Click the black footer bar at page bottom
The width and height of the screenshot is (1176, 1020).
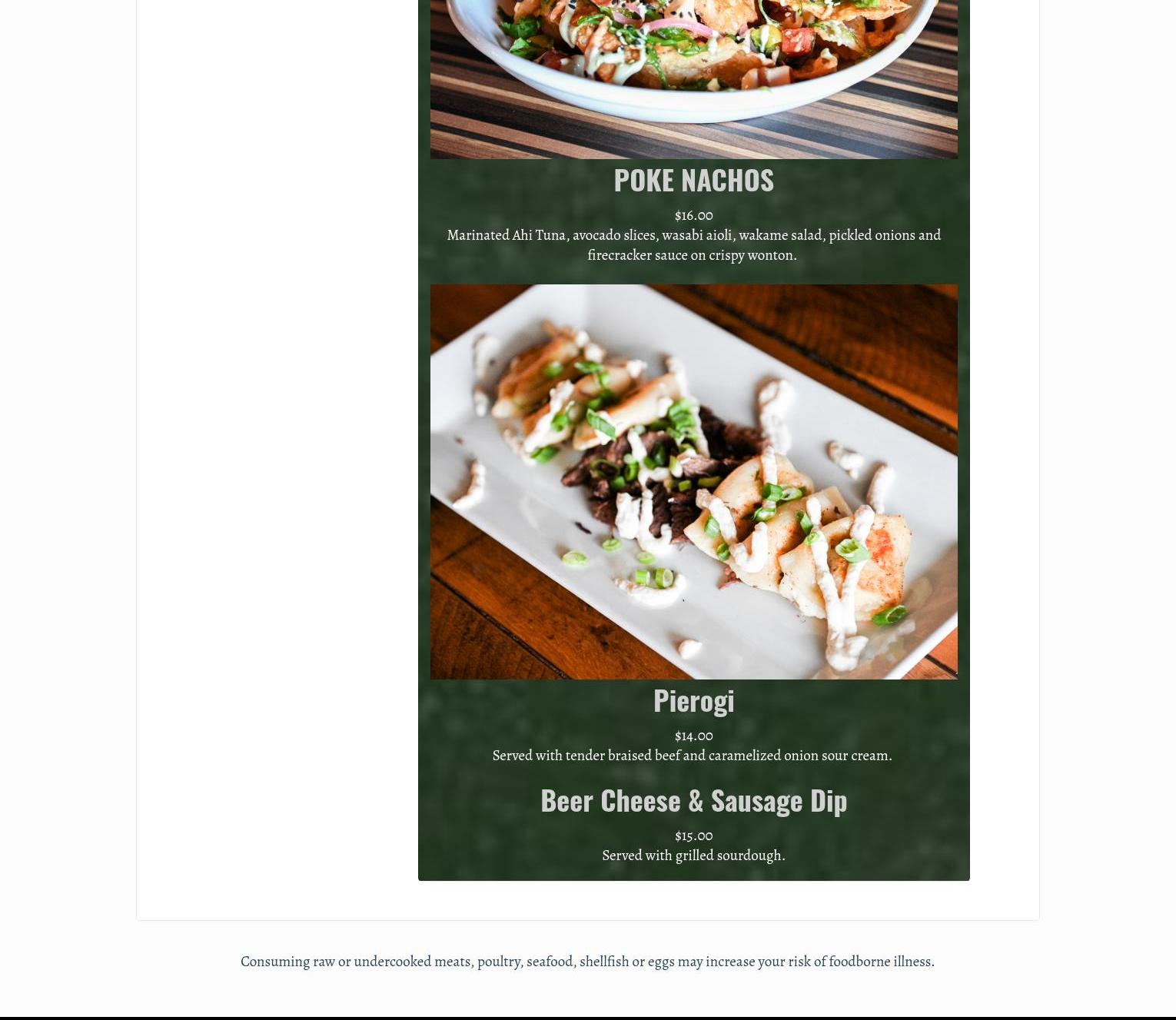click(x=588, y=1018)
